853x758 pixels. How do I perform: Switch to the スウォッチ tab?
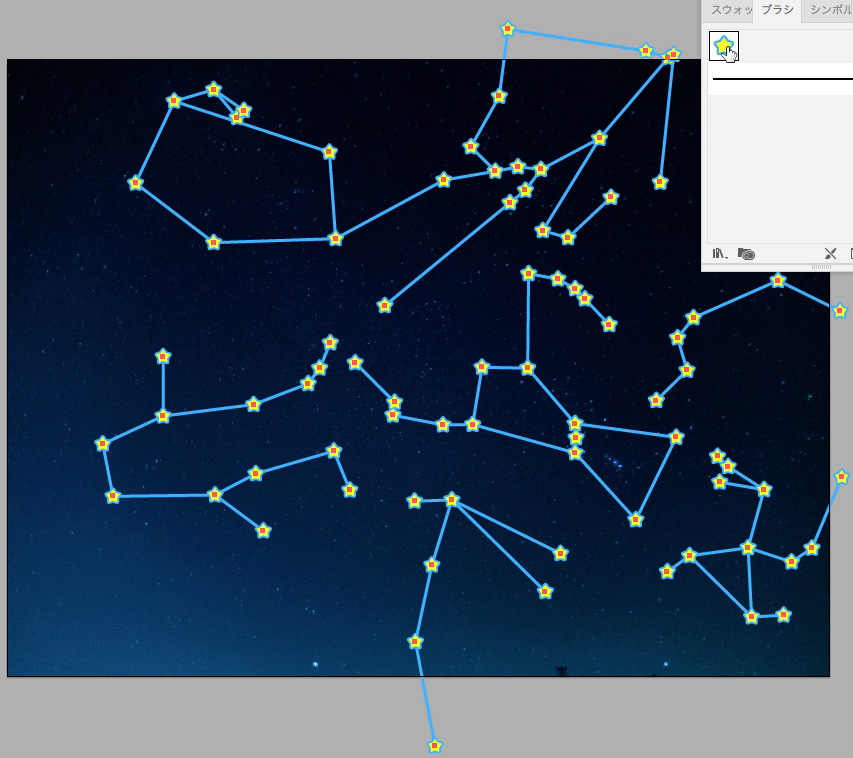click(x=729, y=10)
